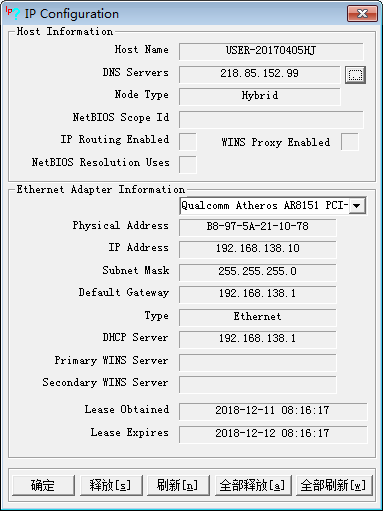Select the Host Name field USER-20170405HJ
Screen dimensions: 383x511
[271, 51]
